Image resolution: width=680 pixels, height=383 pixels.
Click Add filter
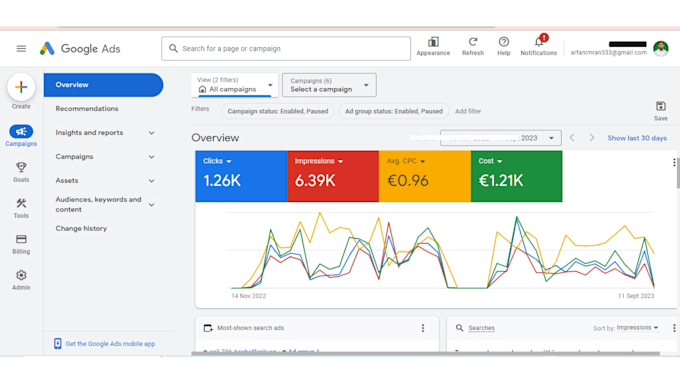coord(468,111)
